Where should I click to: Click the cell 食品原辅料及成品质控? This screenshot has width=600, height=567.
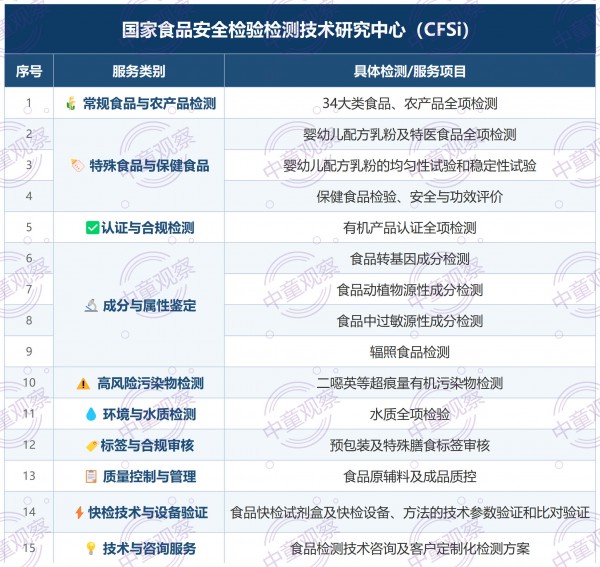click(x=410, y=476)
